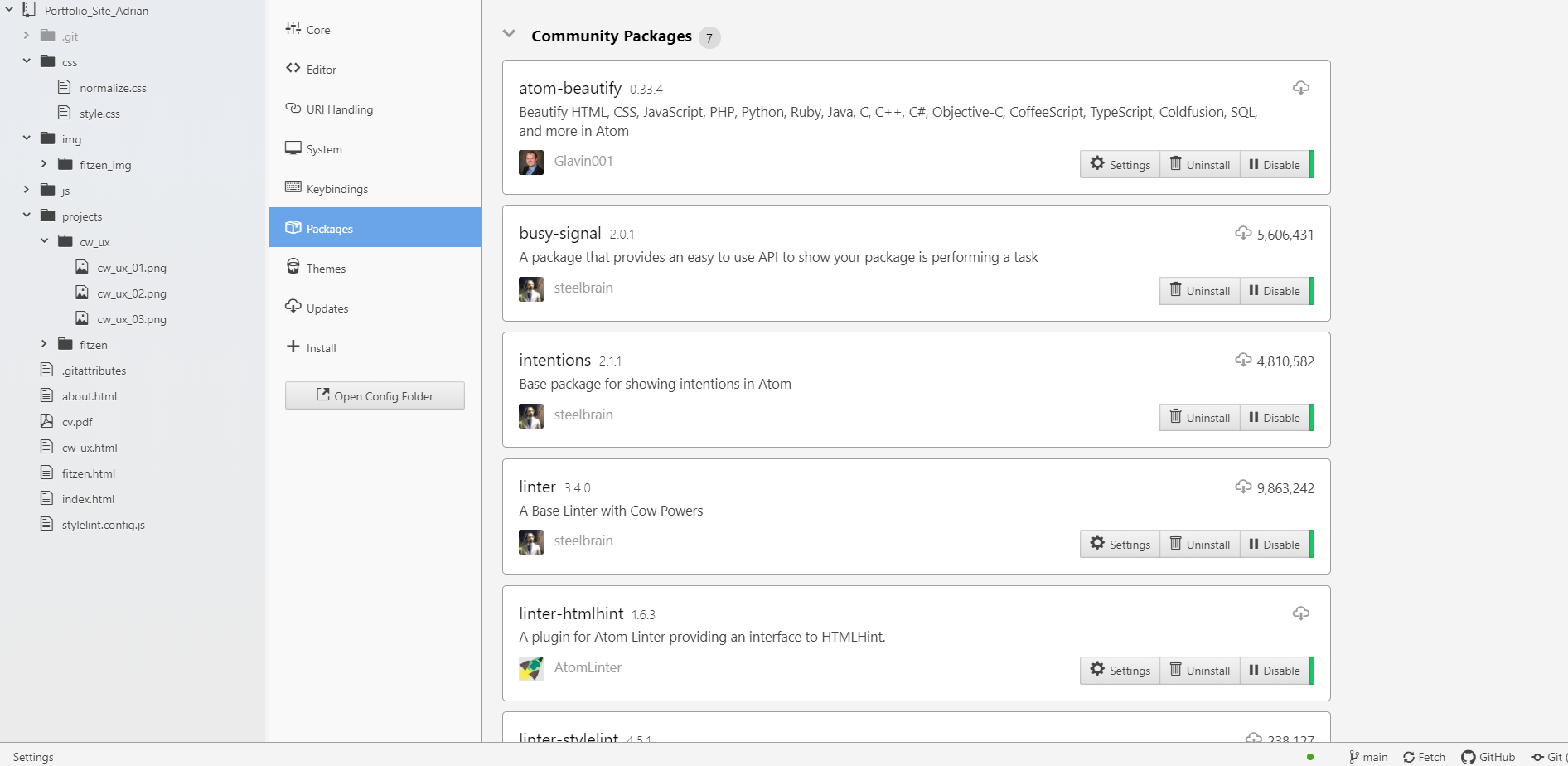Click the atom-beautify download cloud icon
This screenshot has height=766, width=1568.
pos(1301,88)
